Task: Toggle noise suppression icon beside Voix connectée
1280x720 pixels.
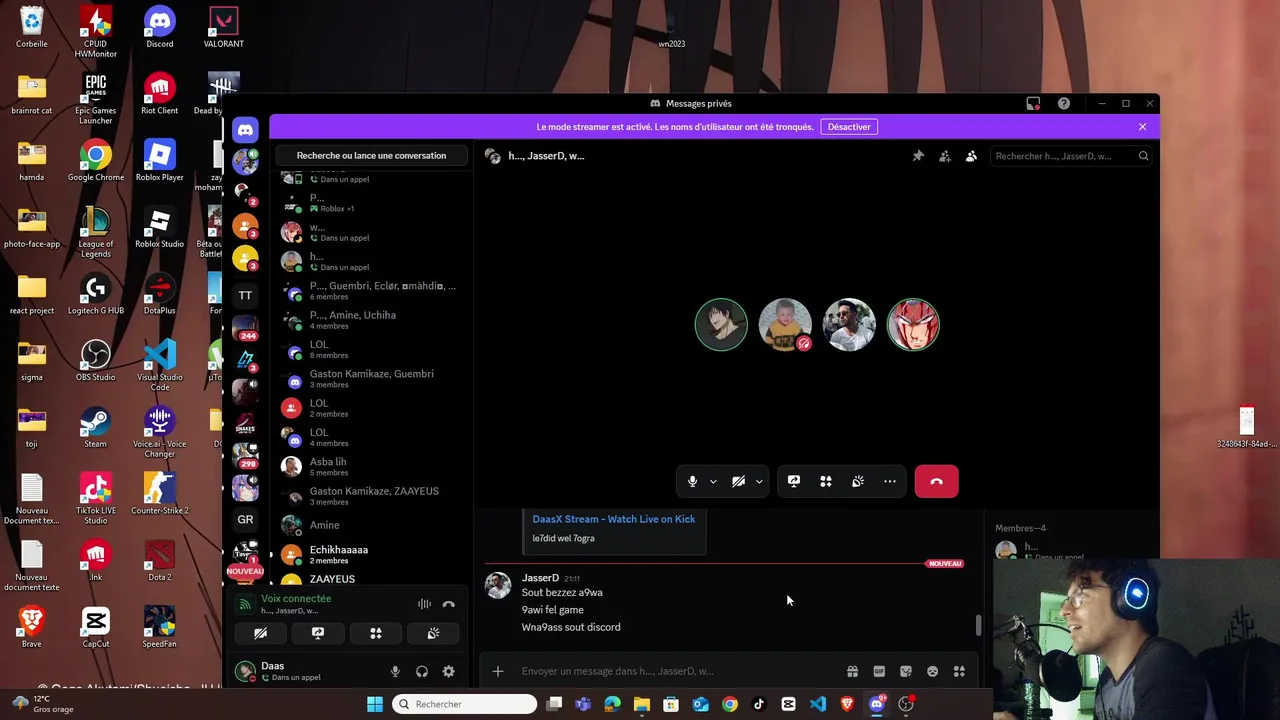Action: [424, 604]
